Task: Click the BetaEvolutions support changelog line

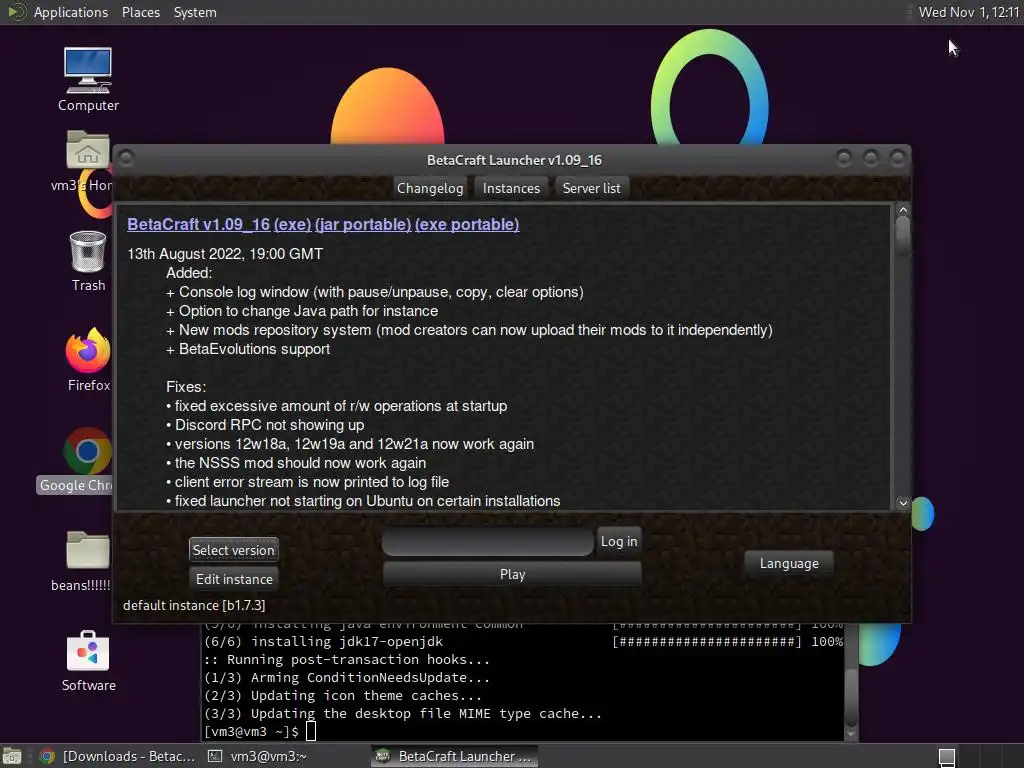Action: pyautogui.click(x=248, y=349)
